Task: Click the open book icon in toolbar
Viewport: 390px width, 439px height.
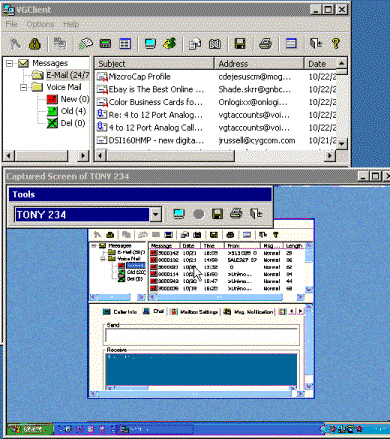Action: coord(215,44)
